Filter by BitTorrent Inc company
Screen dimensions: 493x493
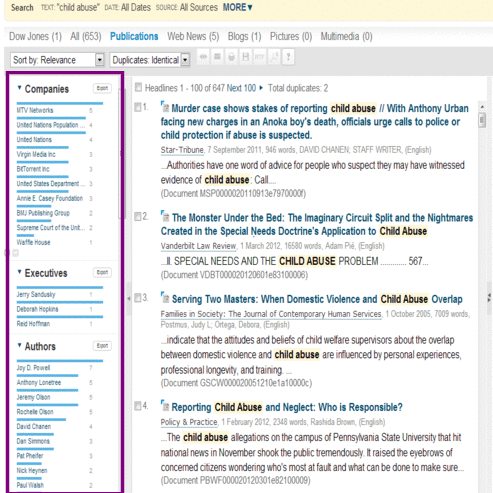33,169
